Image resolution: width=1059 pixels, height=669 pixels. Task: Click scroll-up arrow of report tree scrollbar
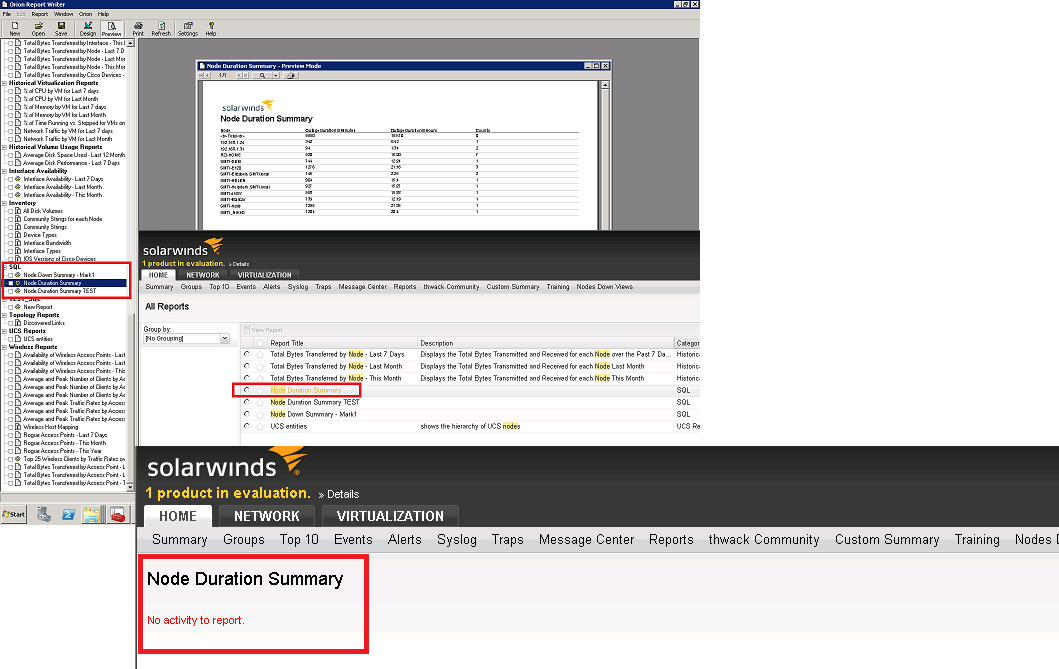pos(130,43)
